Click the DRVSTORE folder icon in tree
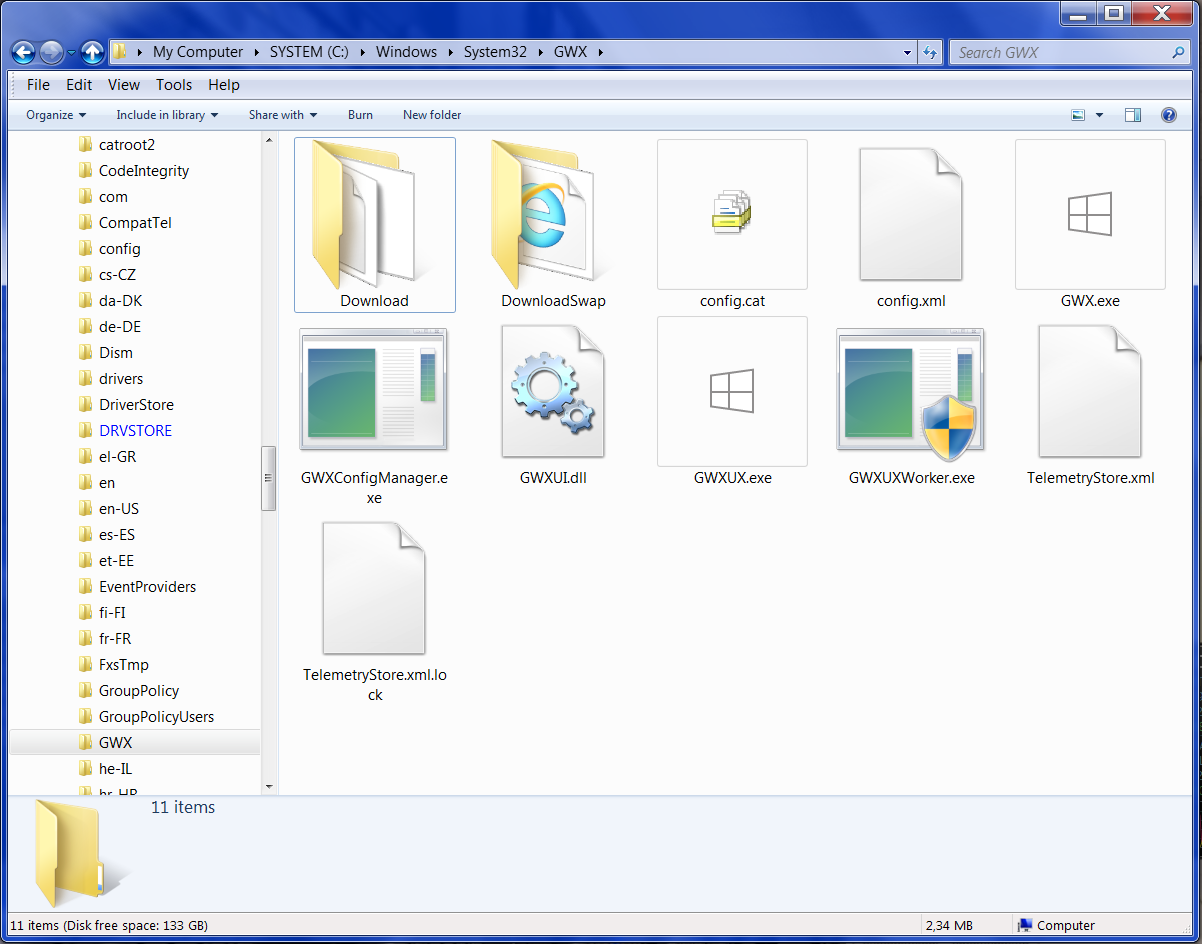This screenshot has width=1202, height=944. tap(86, 431)
